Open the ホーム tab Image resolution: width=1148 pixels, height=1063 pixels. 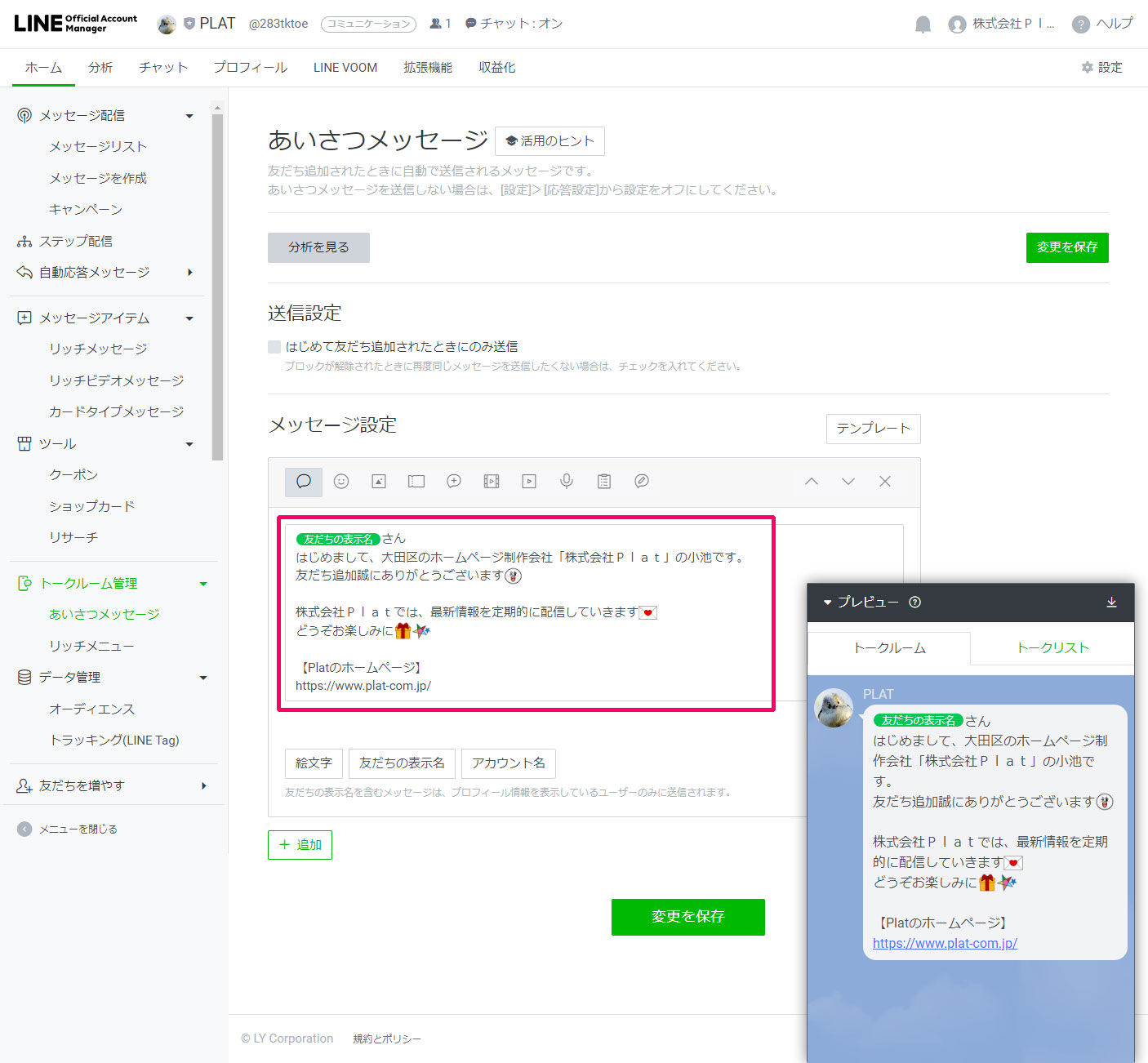point(43,68)
